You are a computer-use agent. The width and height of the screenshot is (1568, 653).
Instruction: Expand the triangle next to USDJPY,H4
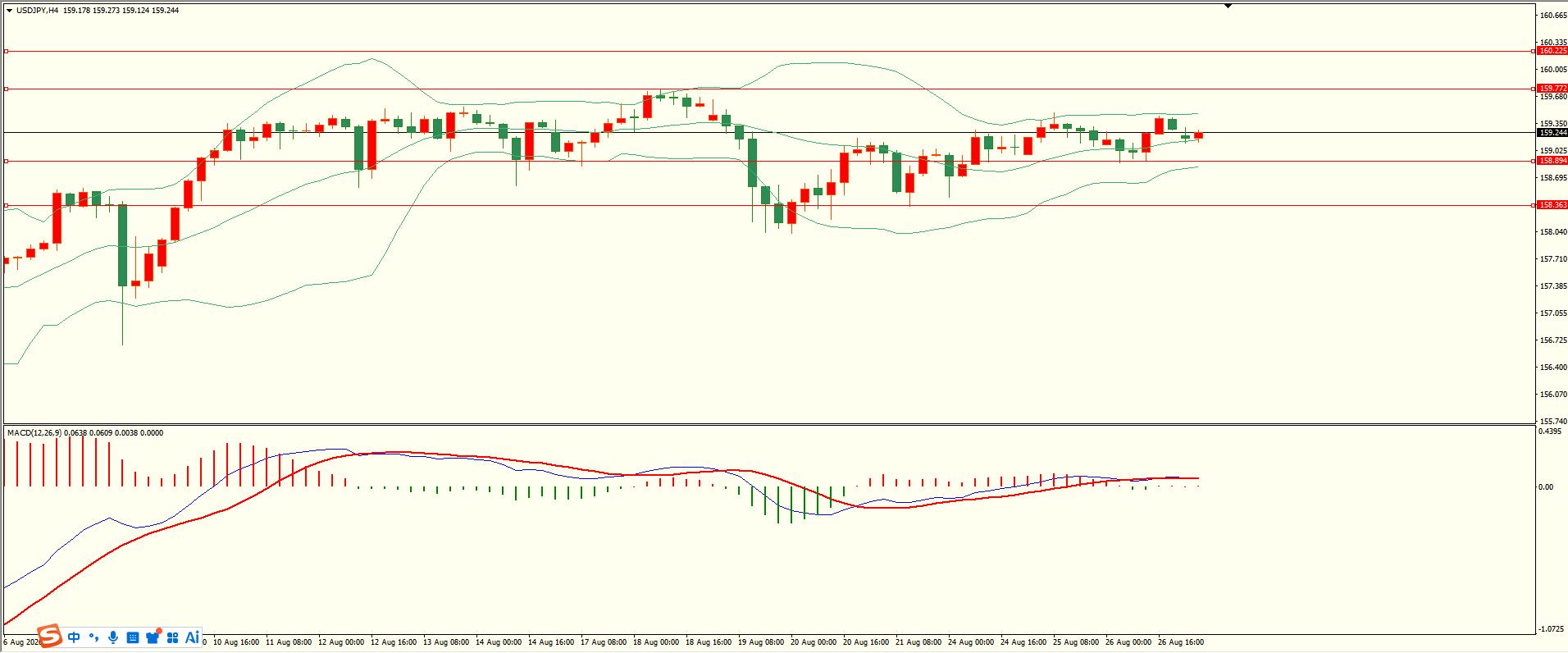9,11
